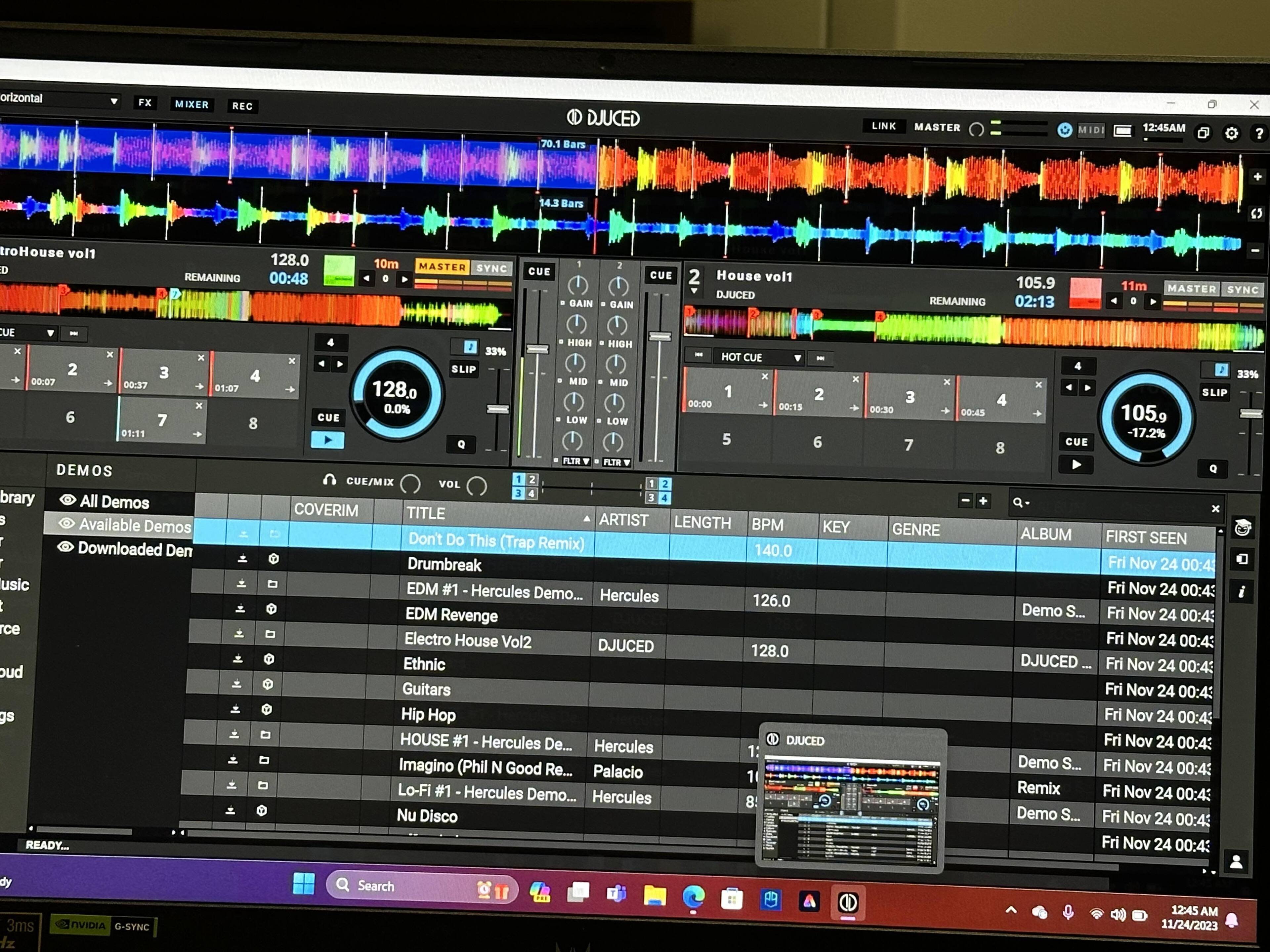The height and width of the screenshot is (952, 1270).
Task: Toggle SYNC on deck 2
Action: [1243, 290]
